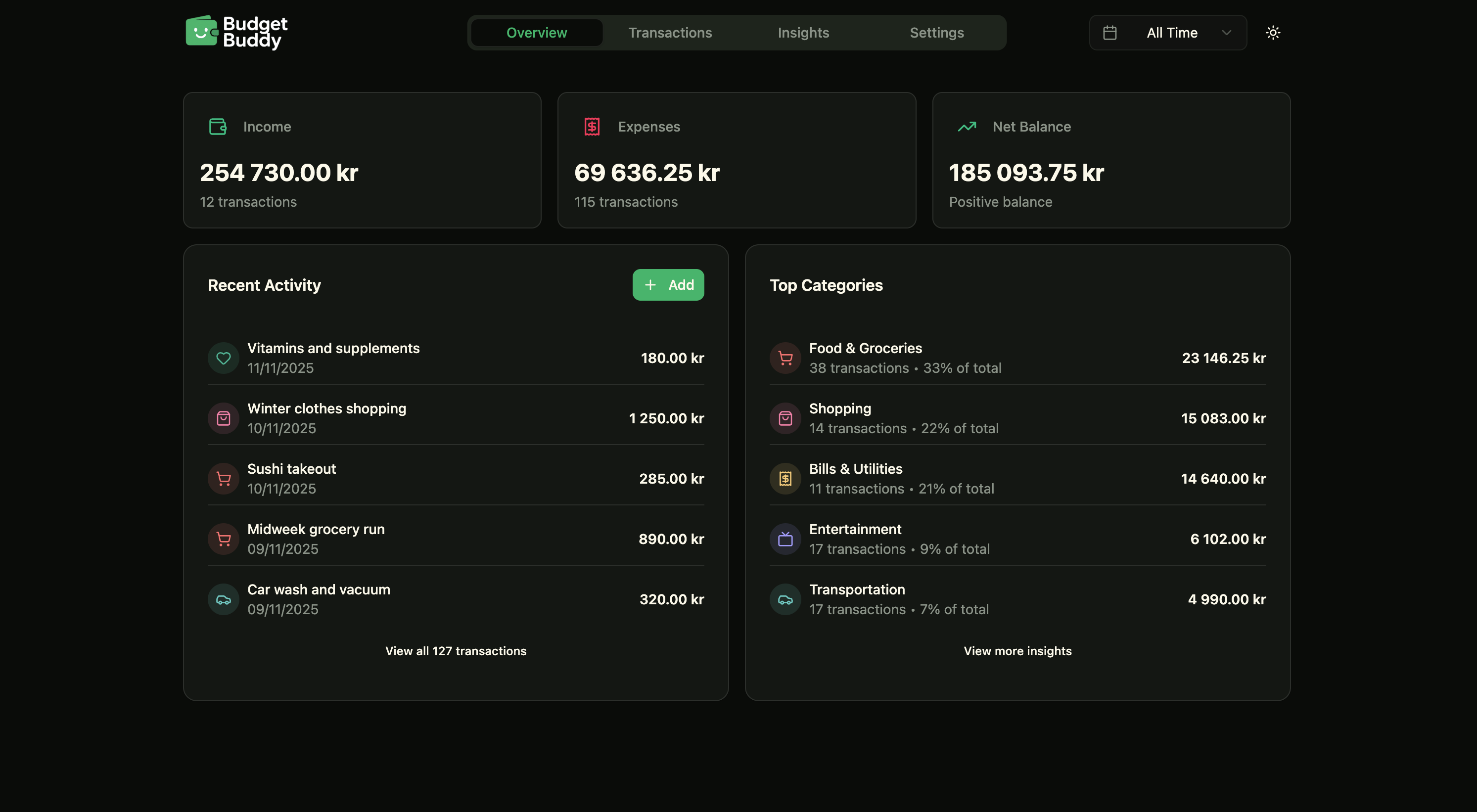Image resolution: width=1477 pixels, height=812 pixels.
Task: Switch to the Transactions tab
Action: point(670,33)
